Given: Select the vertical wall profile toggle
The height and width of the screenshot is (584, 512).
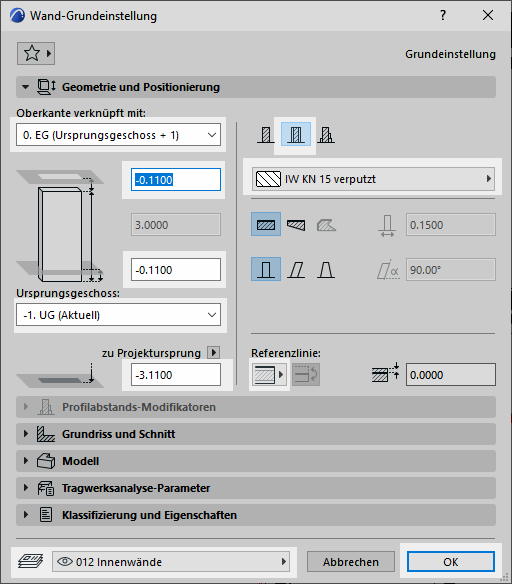Looking at the screenshot, I should (x=266, y=269).
